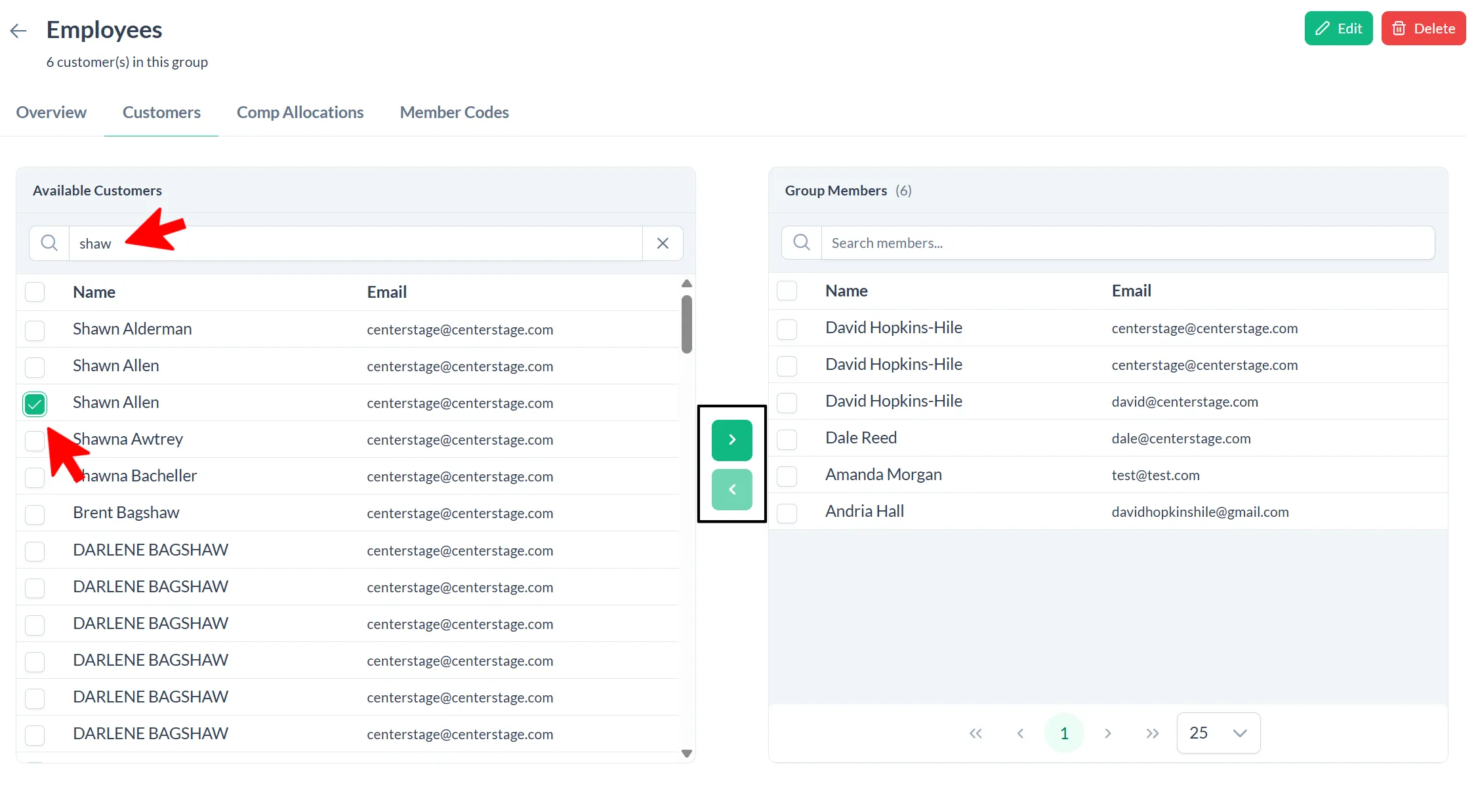Click the Shawn Alderman name
Screen dimensions: 1478x812
click(133, 329)
